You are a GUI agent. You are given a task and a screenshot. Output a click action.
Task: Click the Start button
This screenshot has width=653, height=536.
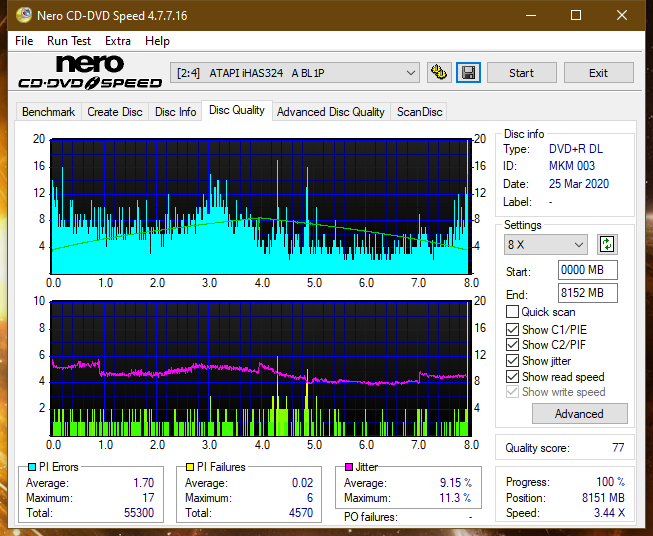[x=521, y=73]
